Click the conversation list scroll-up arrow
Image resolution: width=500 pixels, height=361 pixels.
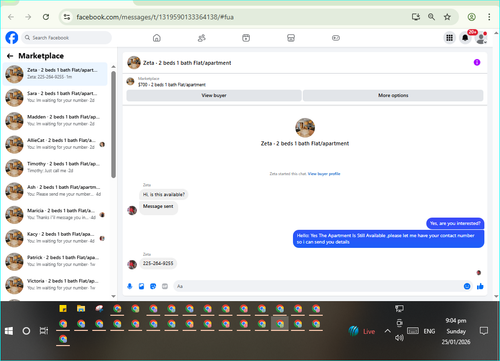113,67
